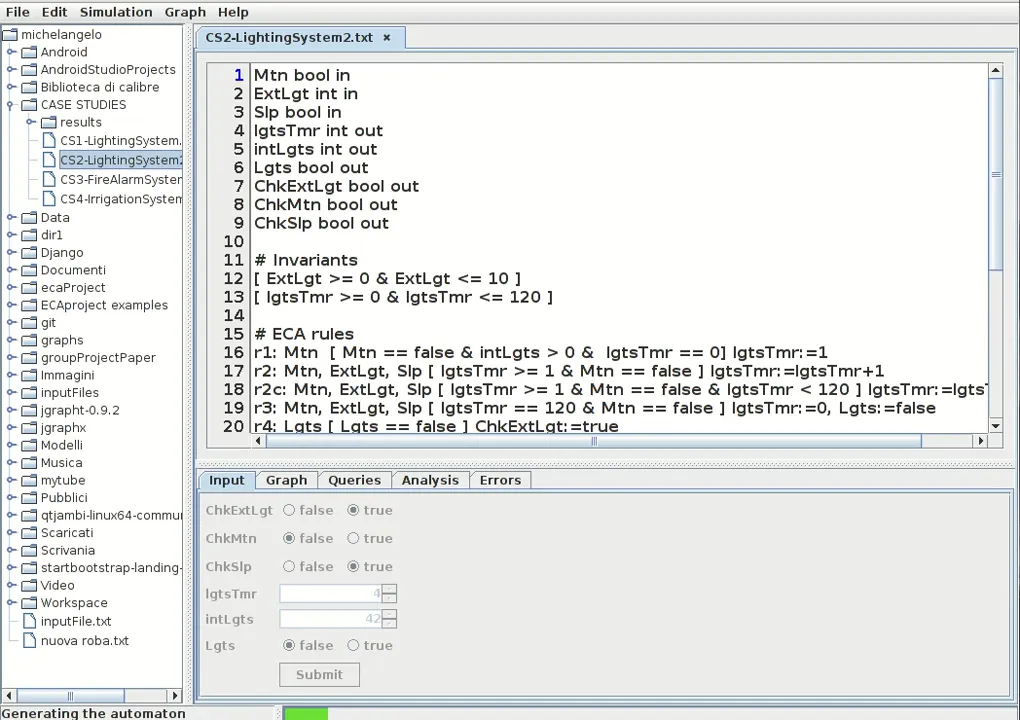This screenshot has height=720, width=1020.
Task: Switch to the Analysis tab
Action: point(430,480)
